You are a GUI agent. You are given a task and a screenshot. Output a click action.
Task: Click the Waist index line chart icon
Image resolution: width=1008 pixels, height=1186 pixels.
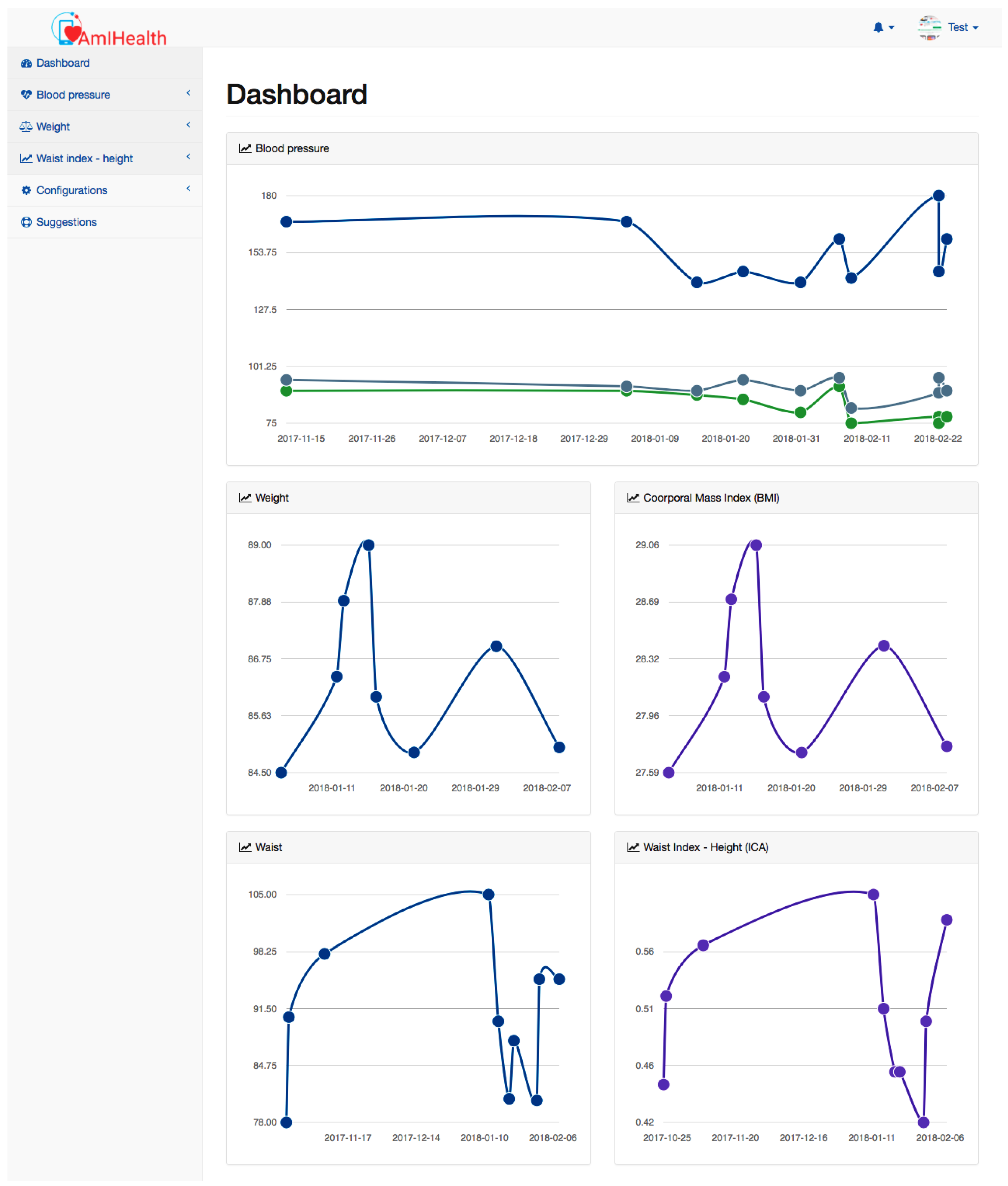coord(26,159)
